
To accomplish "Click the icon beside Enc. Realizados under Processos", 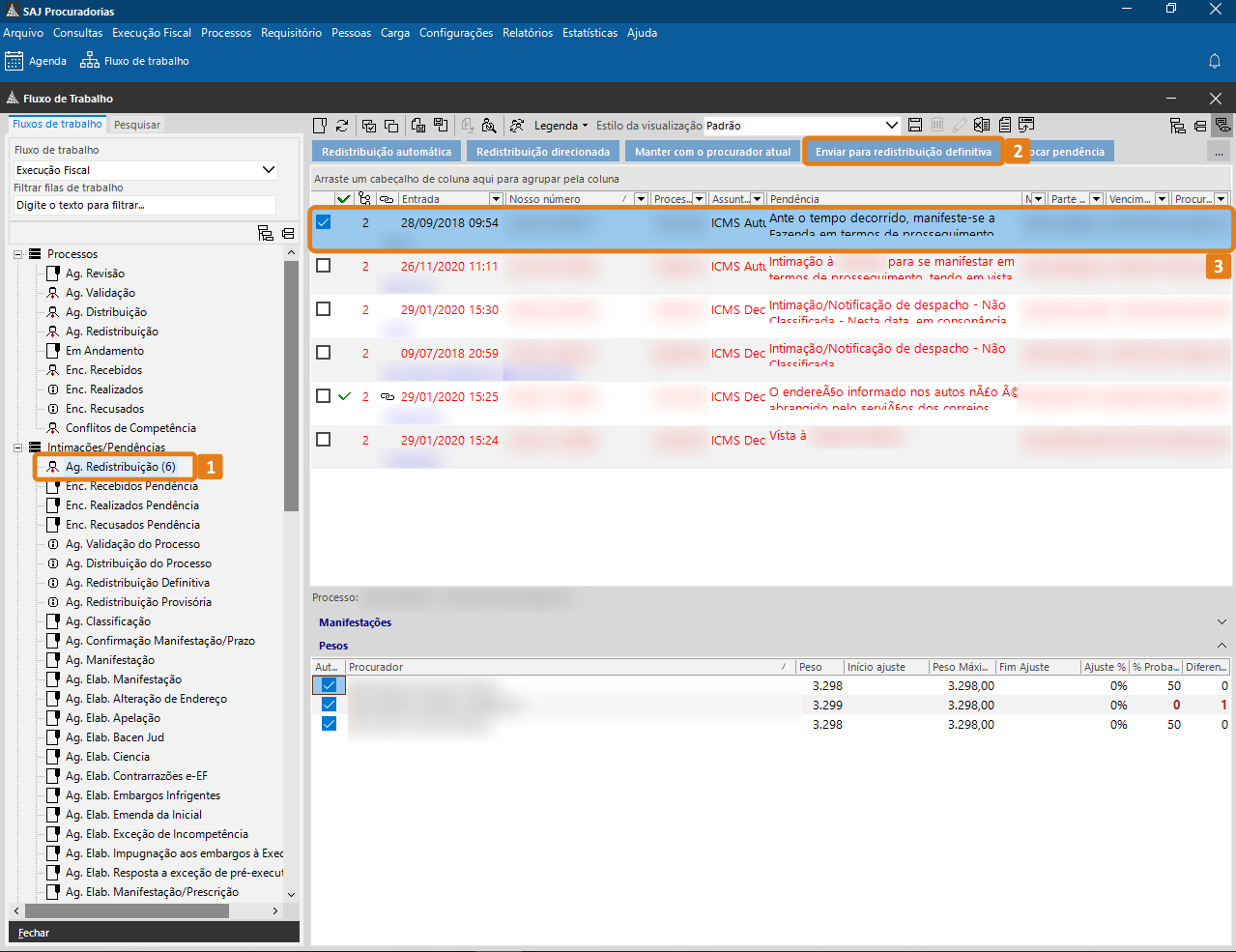I will pyautogui.click(x=53, y=389).
